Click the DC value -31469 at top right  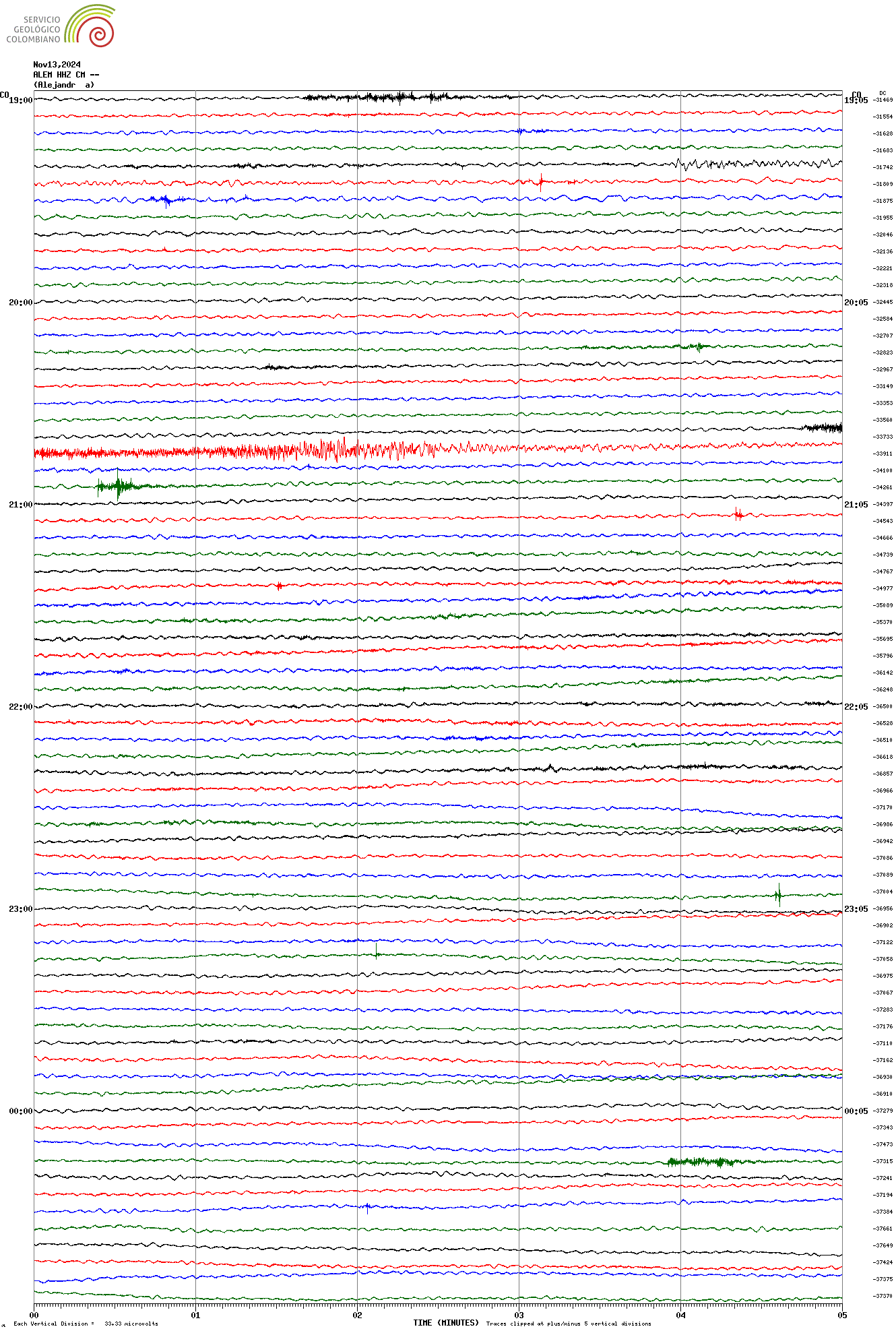click(883, 100)
